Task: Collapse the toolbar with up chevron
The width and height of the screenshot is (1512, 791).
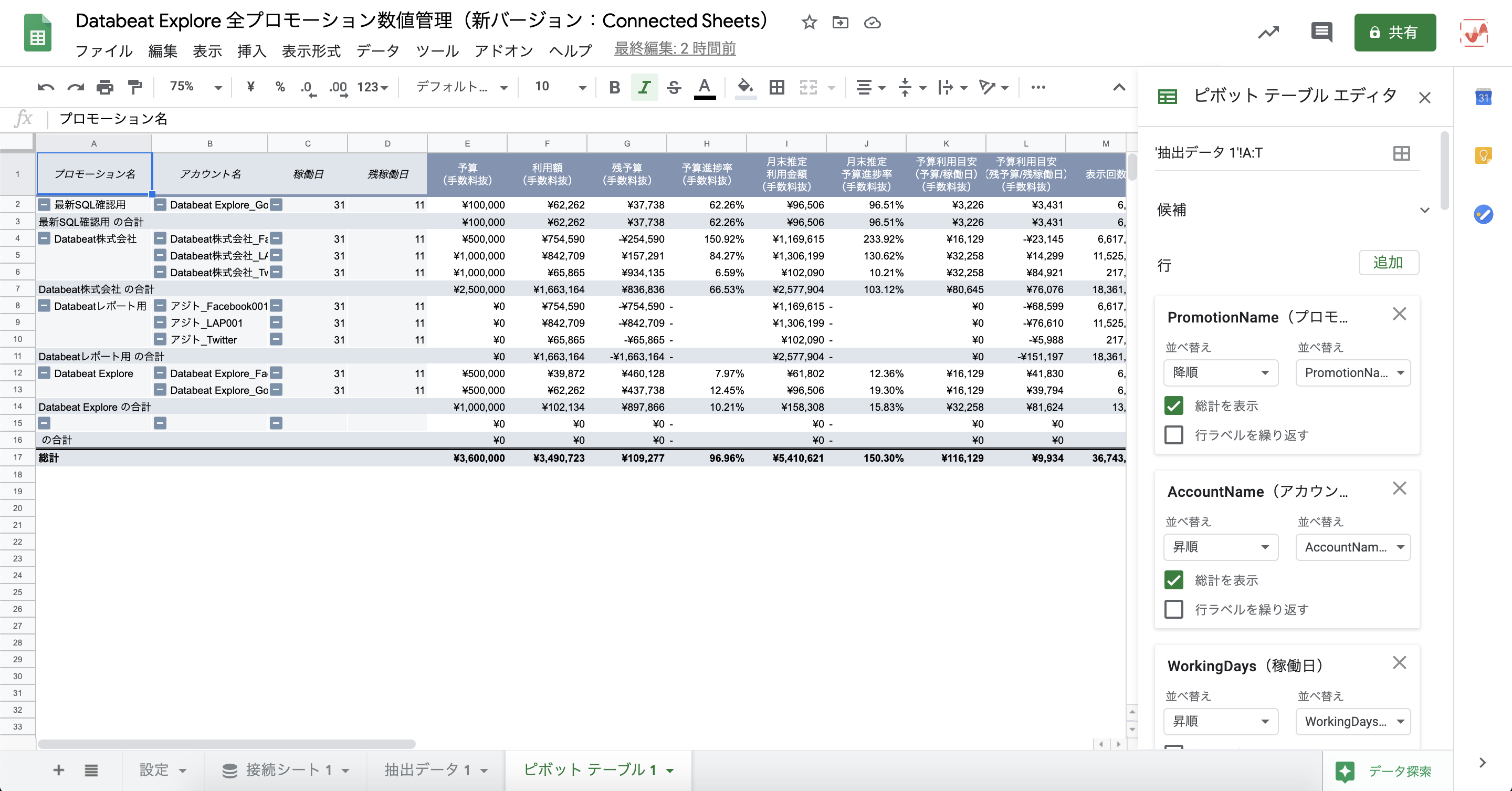Action: [x=1119, y=87]
